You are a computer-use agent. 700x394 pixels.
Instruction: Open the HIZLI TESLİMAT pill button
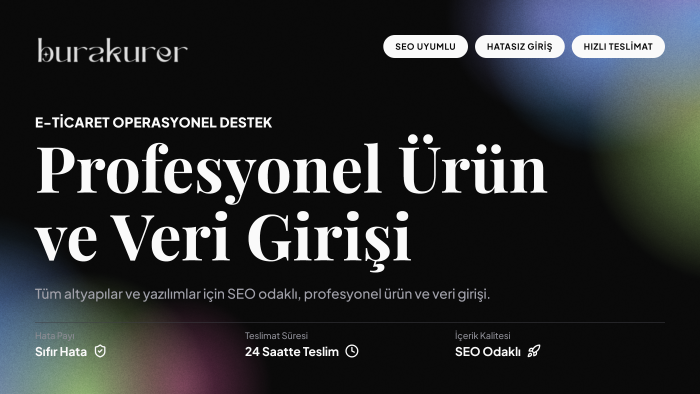click(x=618, y=46)
